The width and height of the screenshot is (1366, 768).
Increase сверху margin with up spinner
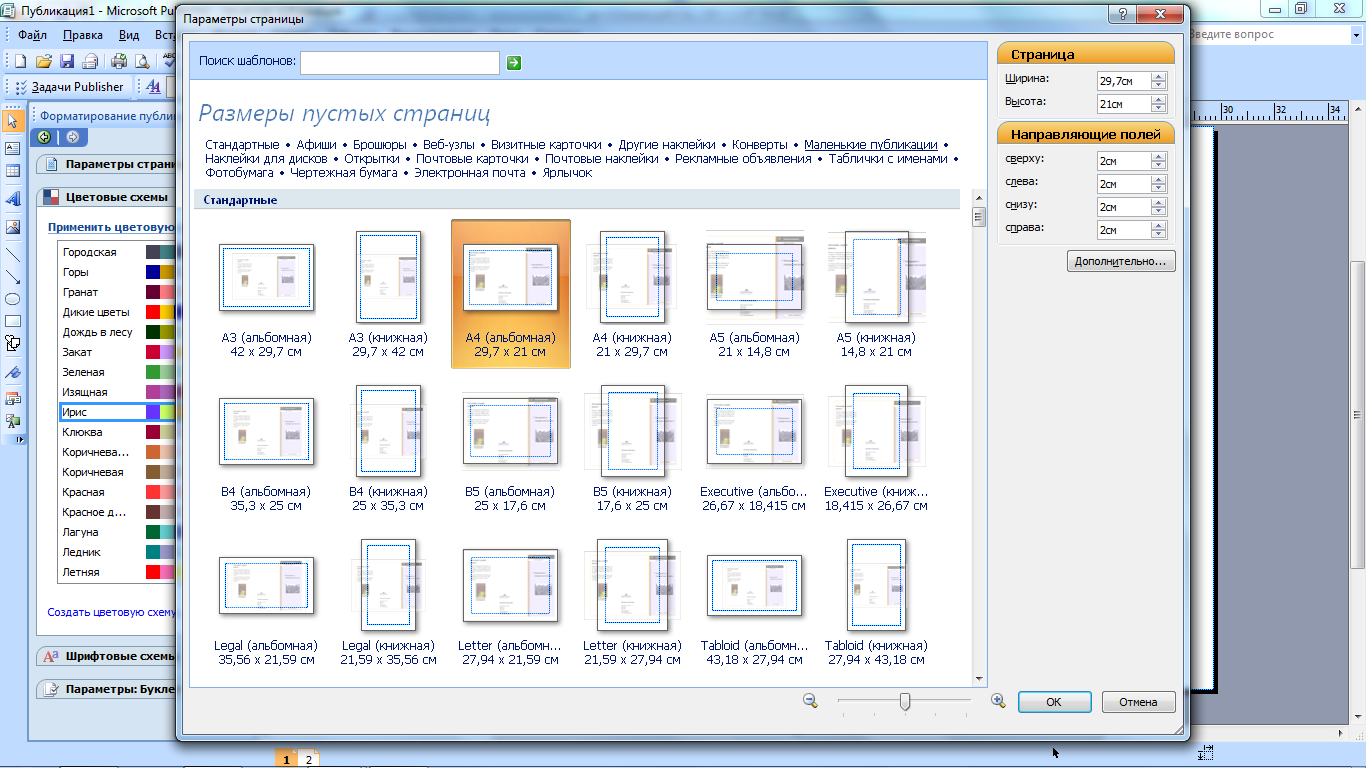pyautogui.click(x=1158, y=156)
